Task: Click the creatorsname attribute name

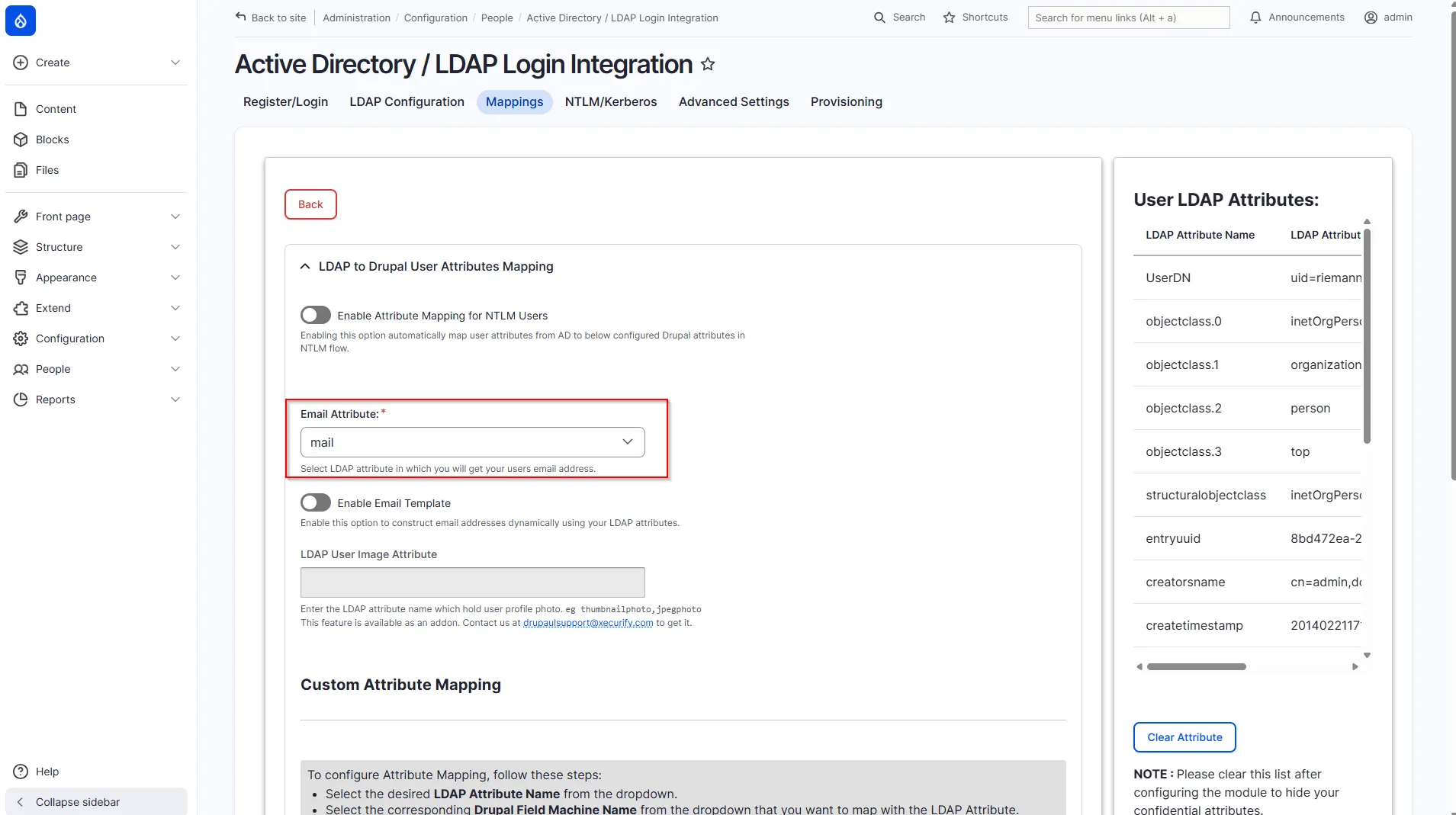Action: pyautogui.click(x=1184, y=582)
